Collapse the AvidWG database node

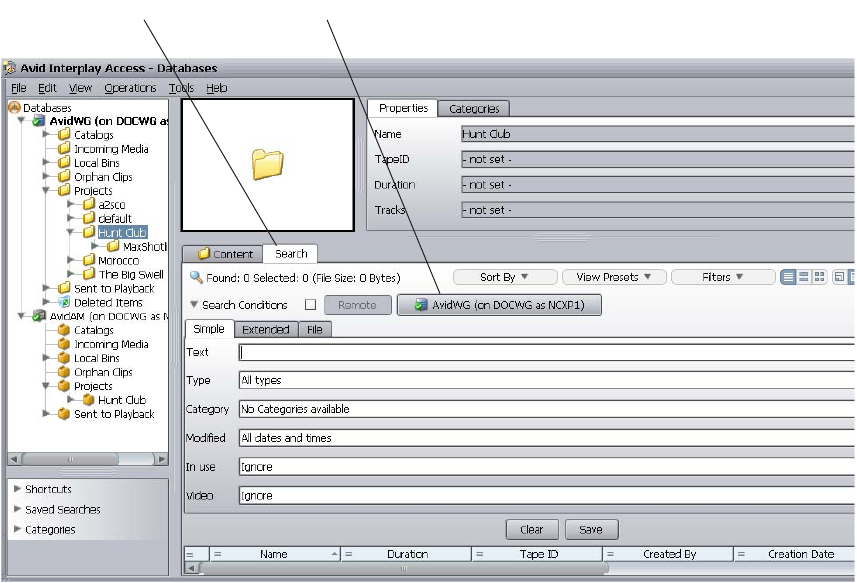[21, 121]
